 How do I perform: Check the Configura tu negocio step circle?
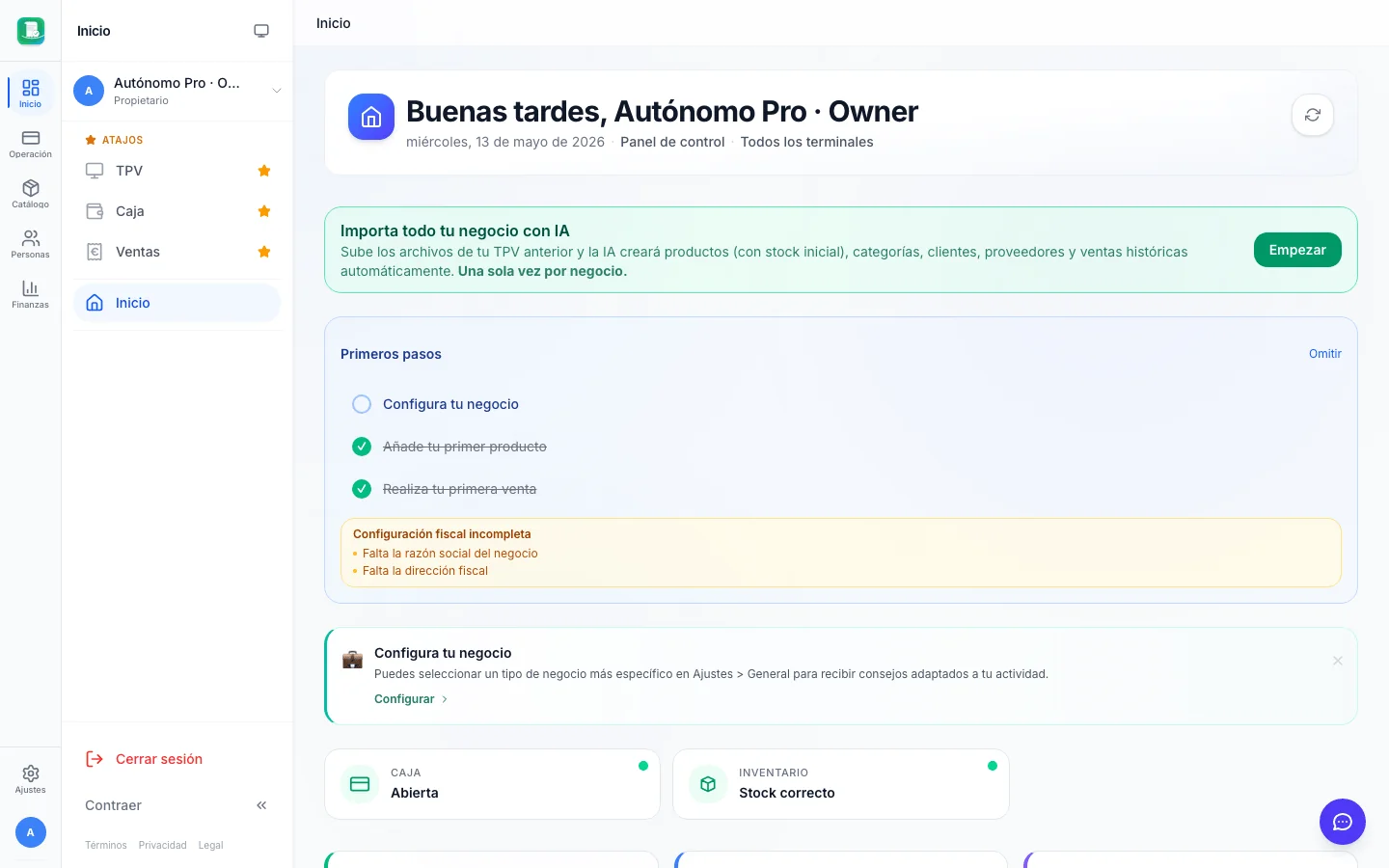362,404
